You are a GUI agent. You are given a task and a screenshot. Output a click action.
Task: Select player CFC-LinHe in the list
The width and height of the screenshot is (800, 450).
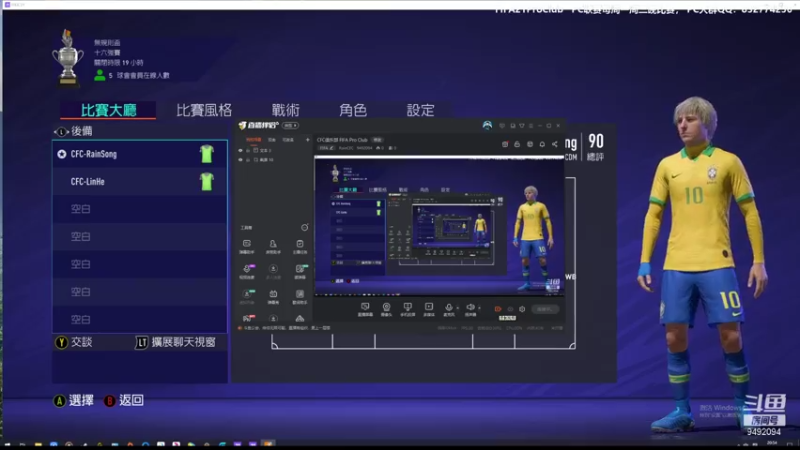[x=140, y=182]
